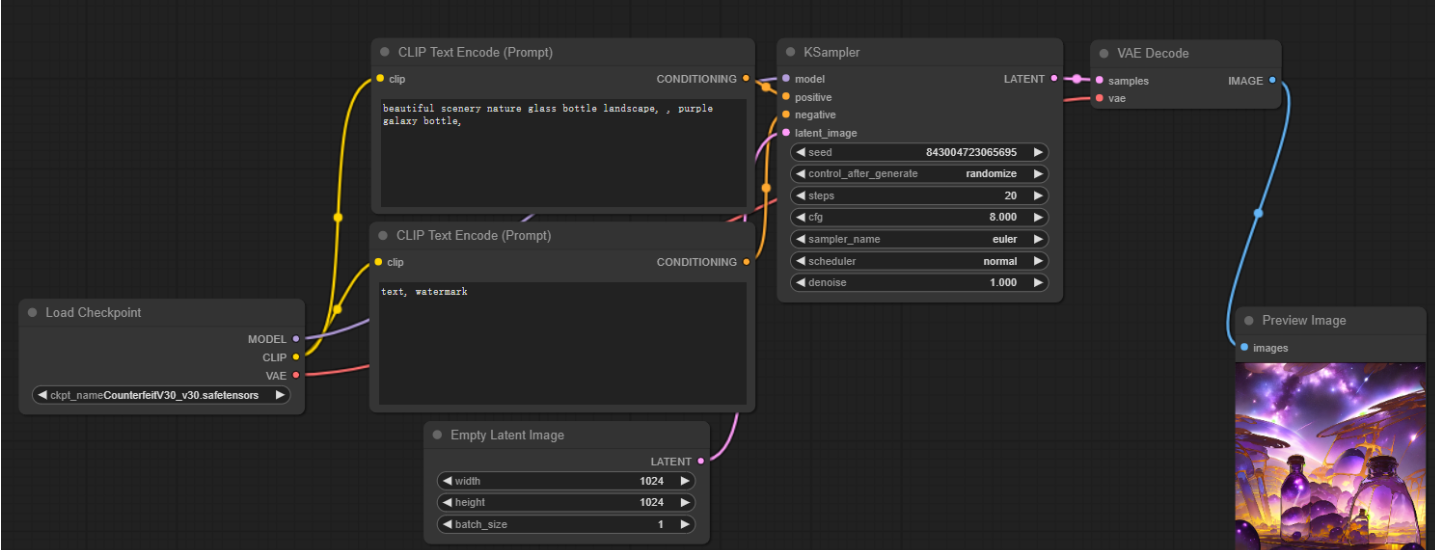
Task: Open the scheduler normal dropdown
Action: pos(918,261)
